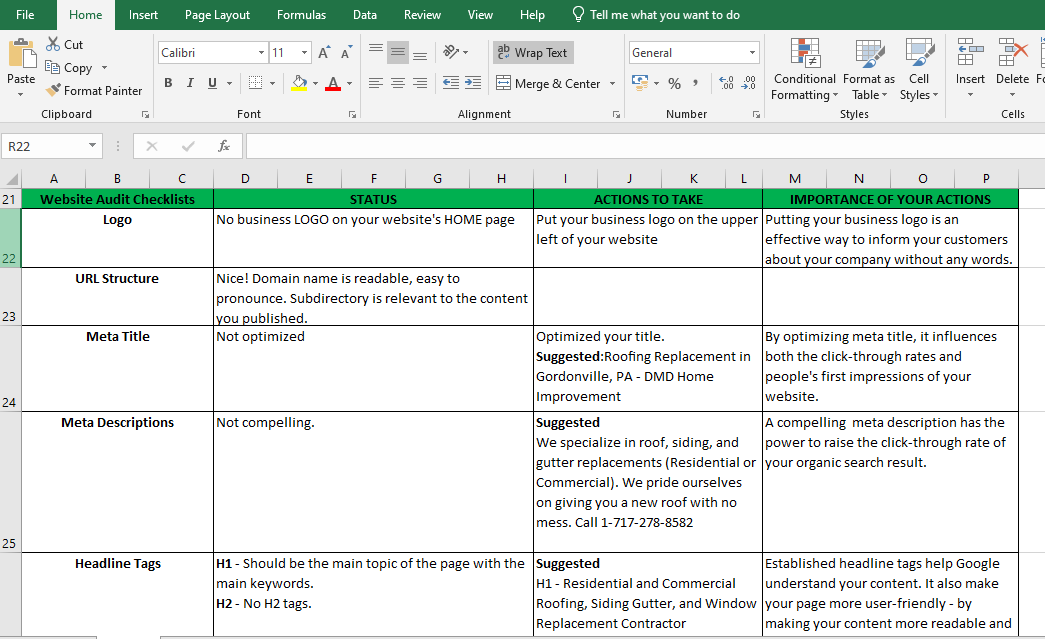Select column D header
The width and height of the screenshot is (1045, 639).
click(x=245, y=179)
